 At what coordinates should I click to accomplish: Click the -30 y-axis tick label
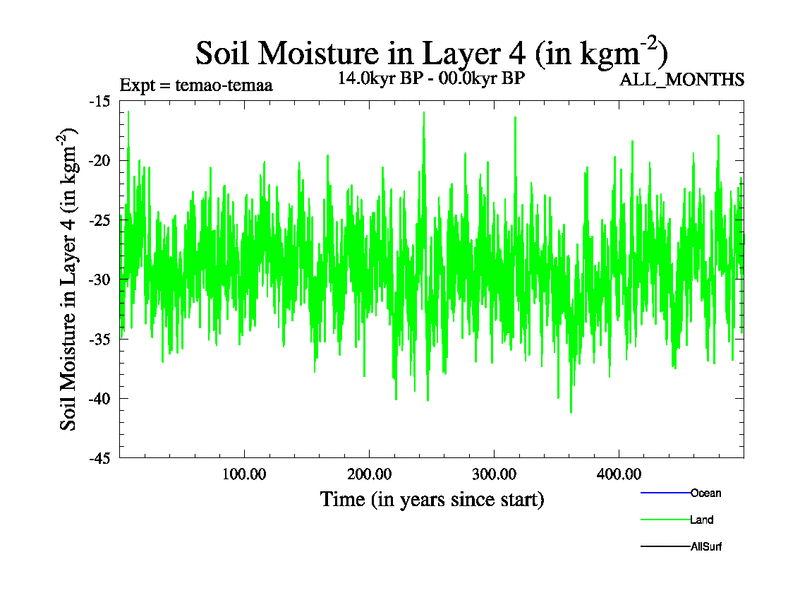pos(100,279)
